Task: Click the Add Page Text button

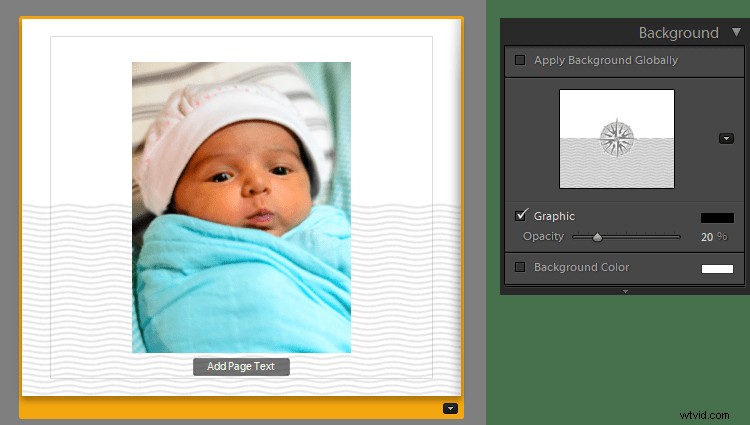Action: (x=241, y=367)
